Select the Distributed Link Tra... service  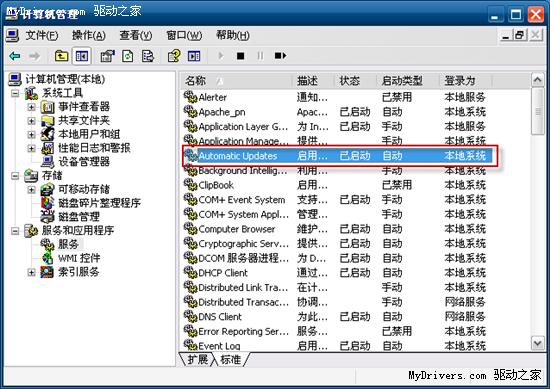243,287
